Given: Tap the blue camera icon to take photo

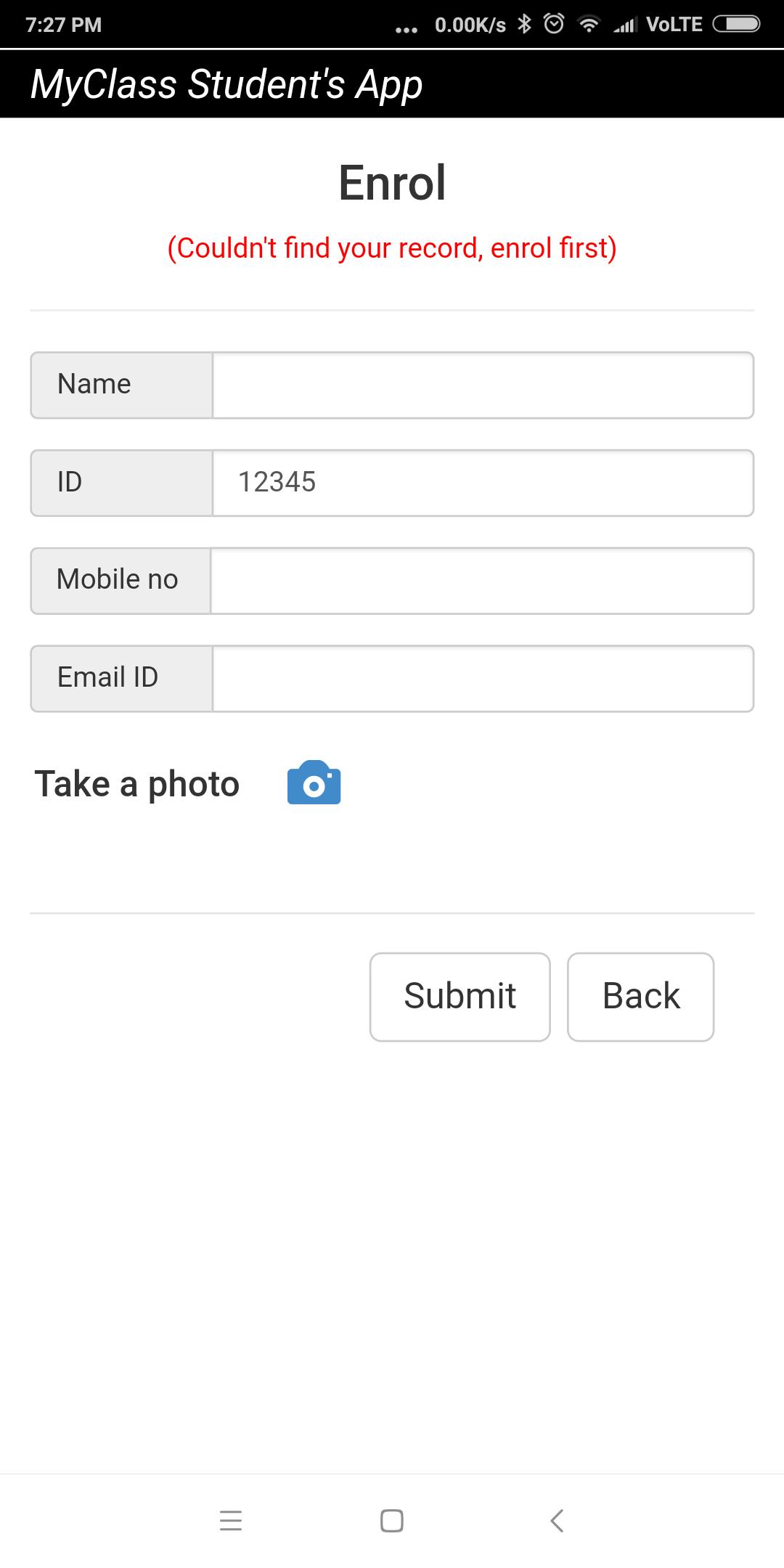Looking at the screenshot, I should click(314, 784).
